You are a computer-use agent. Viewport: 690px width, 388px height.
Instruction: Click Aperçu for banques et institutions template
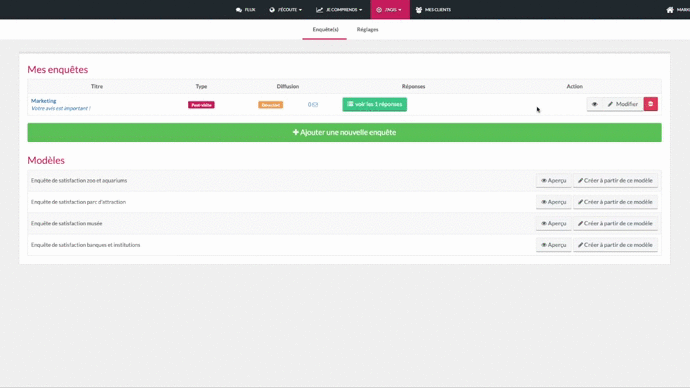point(554,245)
